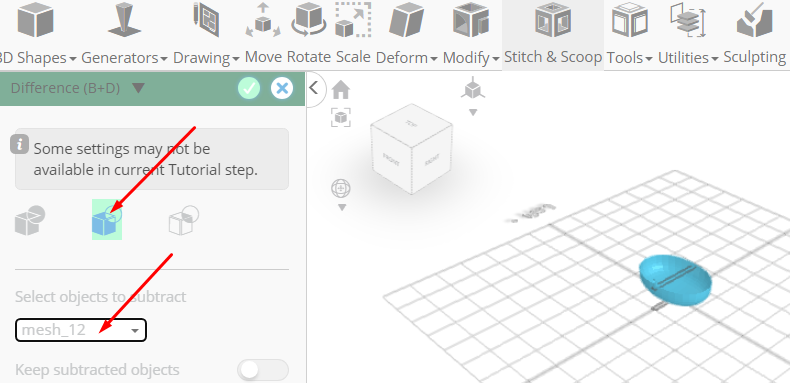Cancel Difference with the blue X
790x383 pixels.
coord(282,88)
